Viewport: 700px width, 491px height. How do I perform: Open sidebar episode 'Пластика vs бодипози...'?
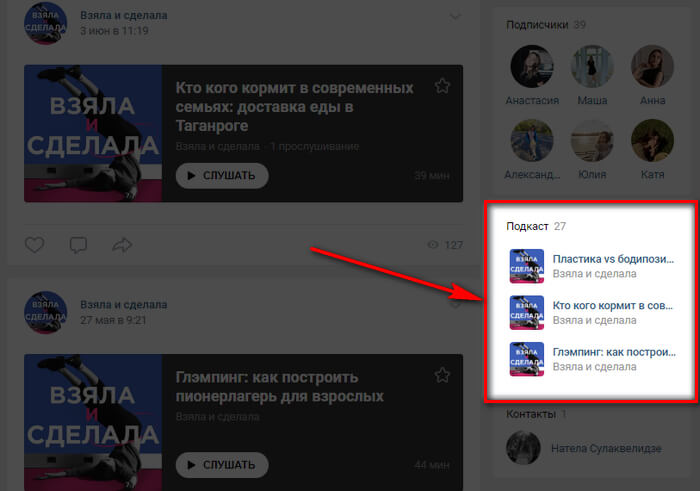click(613, 259)
